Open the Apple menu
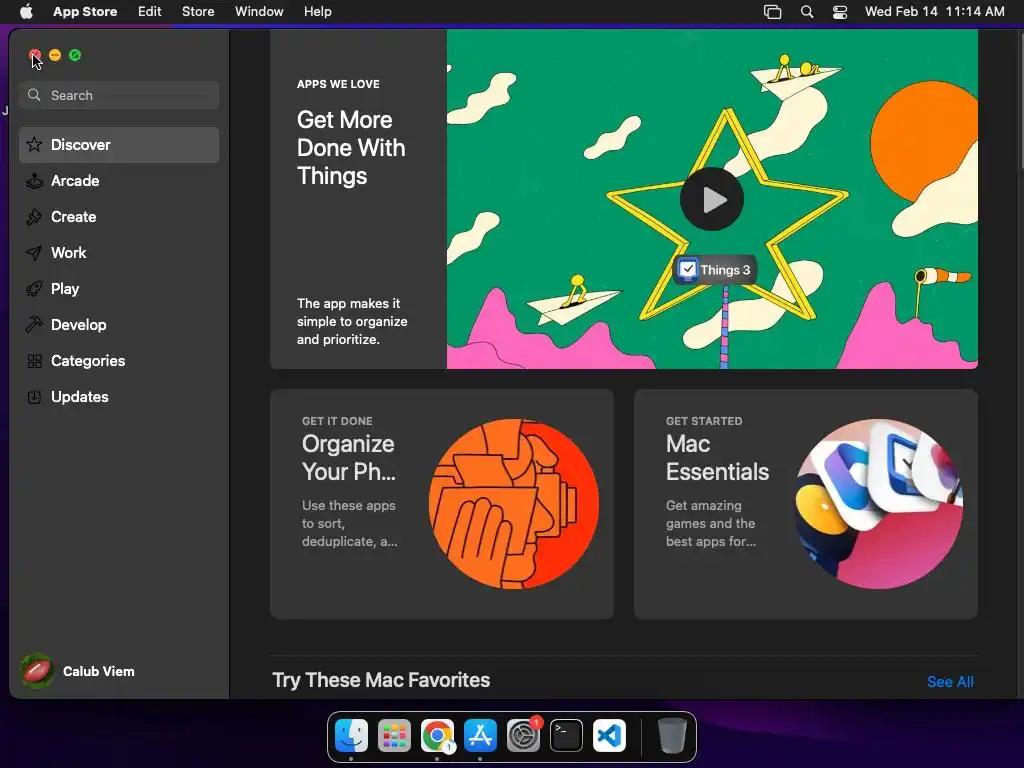The width and height of the screenshot is (1024, 768). 26,11
